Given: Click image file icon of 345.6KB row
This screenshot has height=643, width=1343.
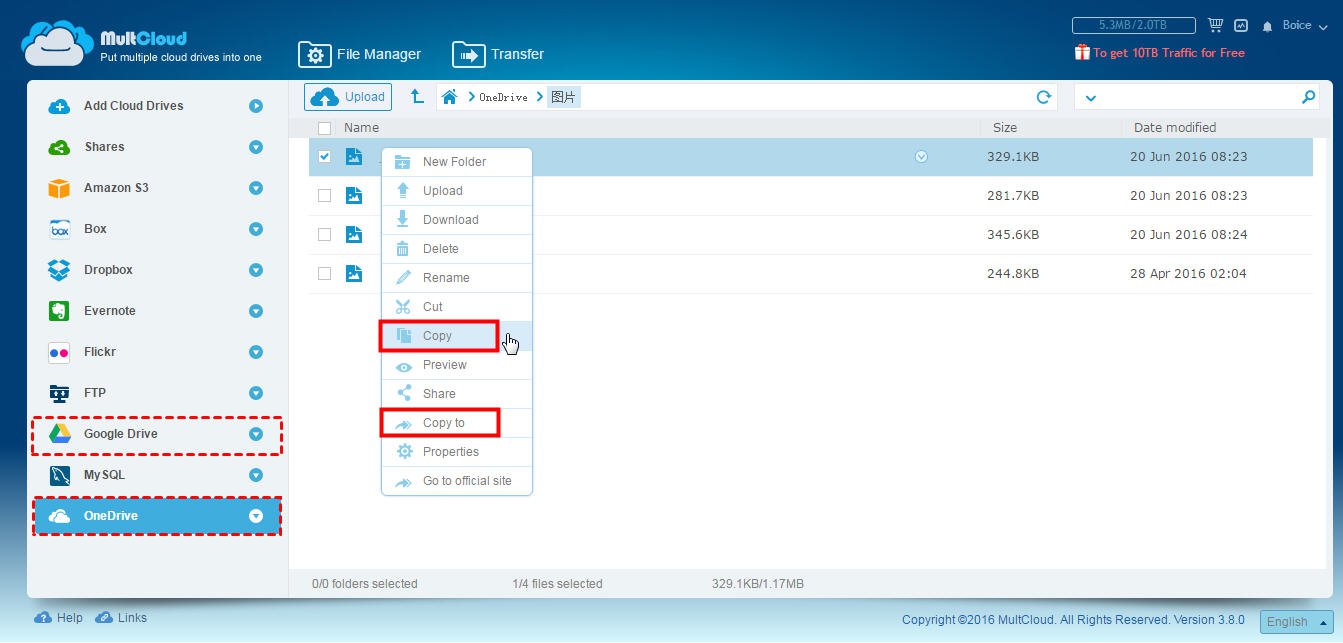Looking at the screenshot, I should (x=353, y=234).
